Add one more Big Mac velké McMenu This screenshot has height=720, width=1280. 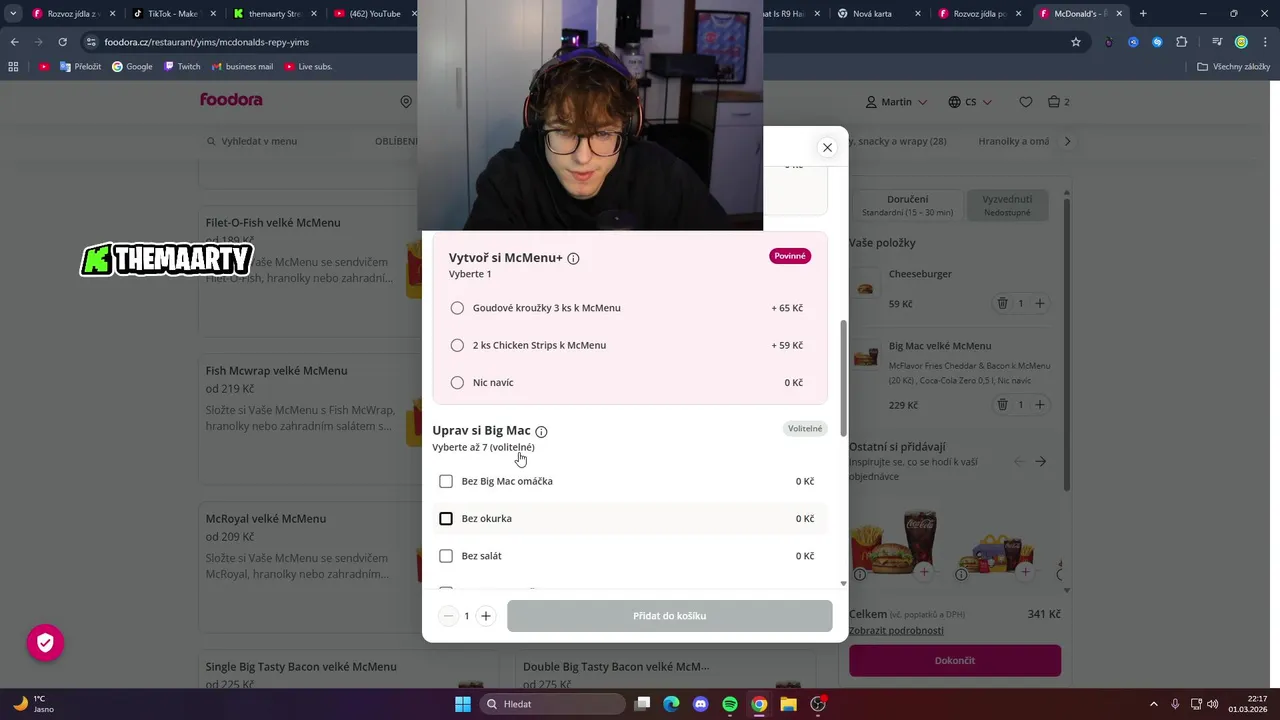pos(1040,405)
